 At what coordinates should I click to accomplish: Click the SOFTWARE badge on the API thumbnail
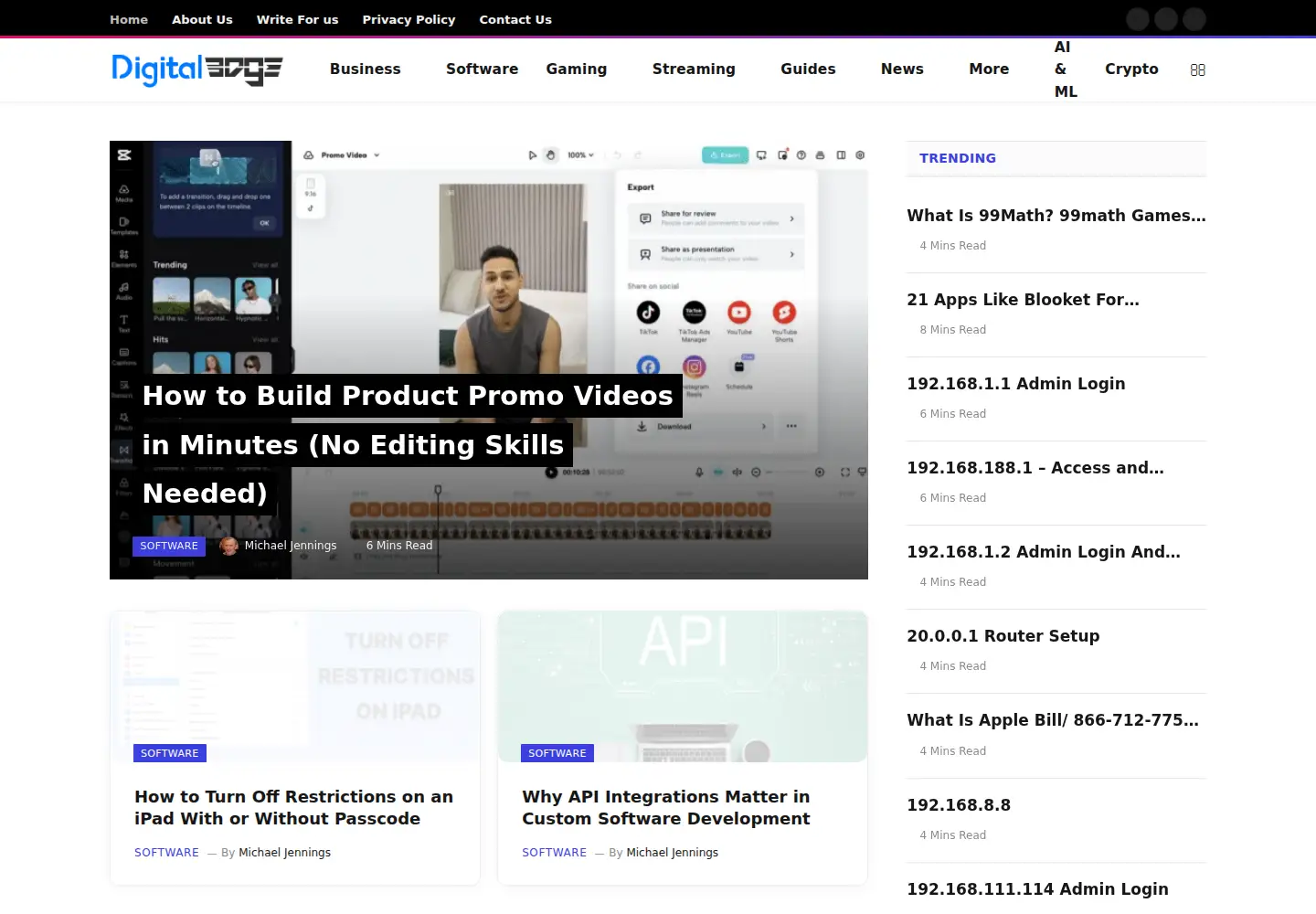tap(557, 753)
